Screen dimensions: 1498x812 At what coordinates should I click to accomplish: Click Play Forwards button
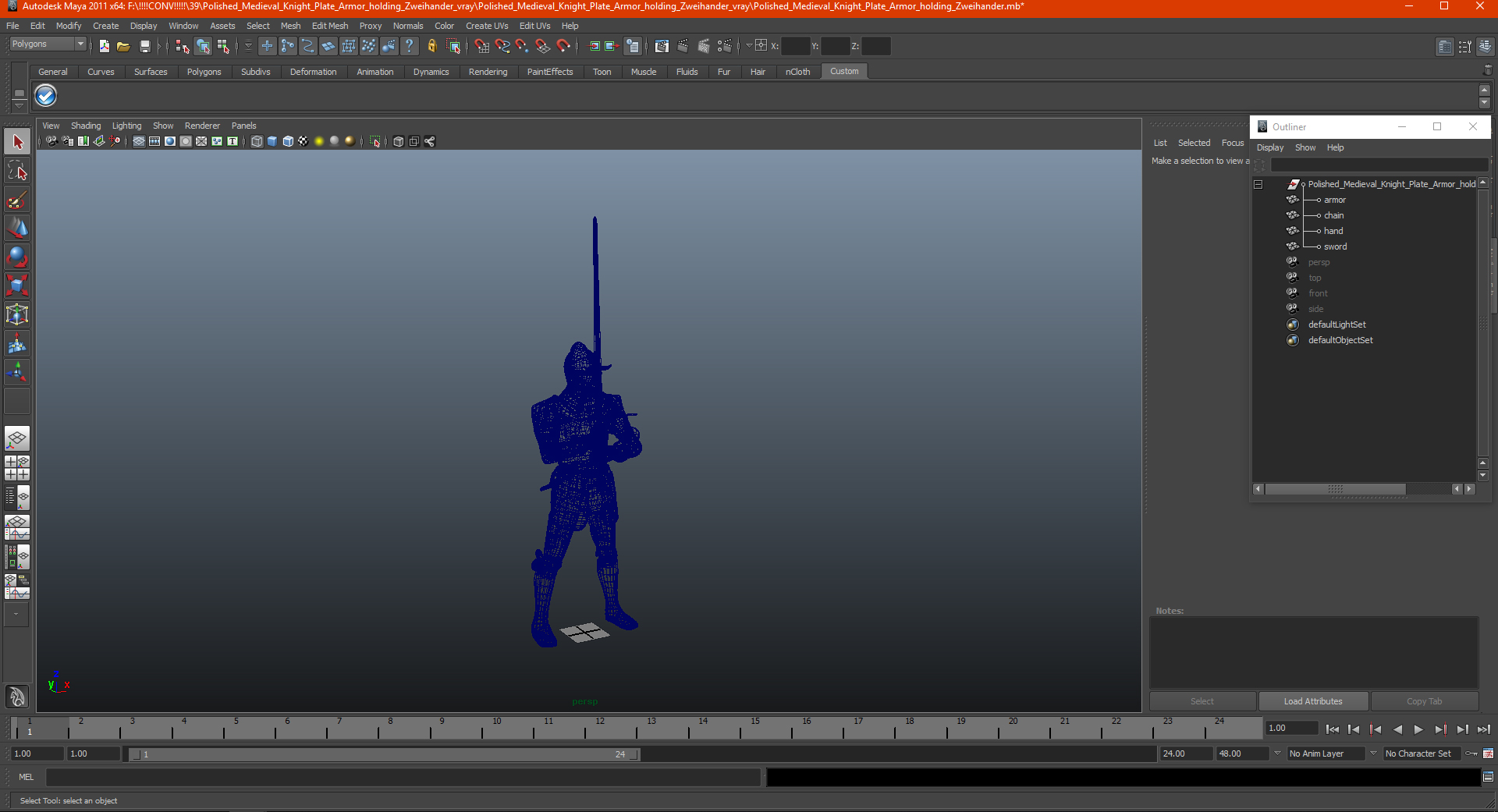click(x=1418, y=729)
